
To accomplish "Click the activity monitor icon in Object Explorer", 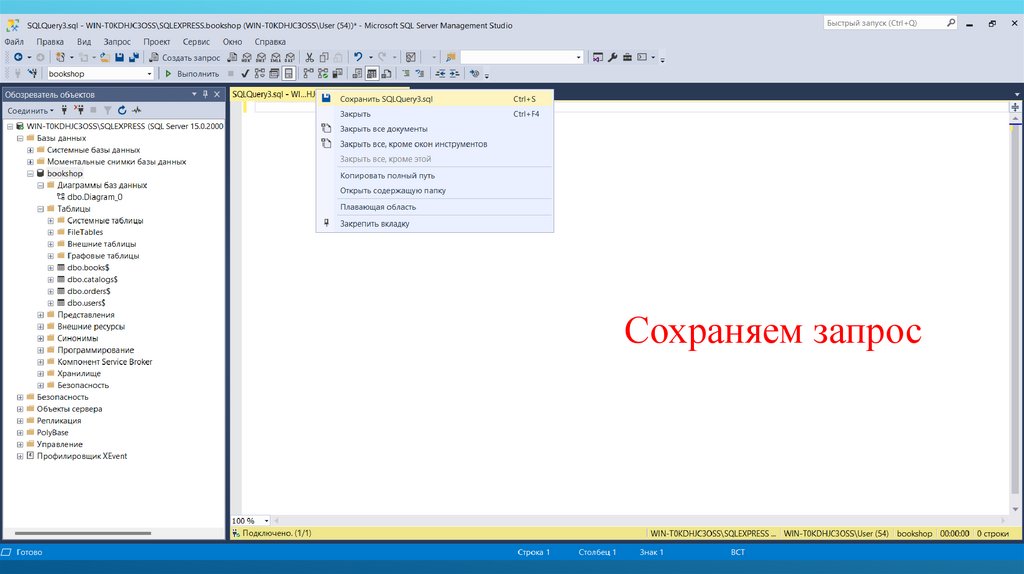I will tap(137, 110).
